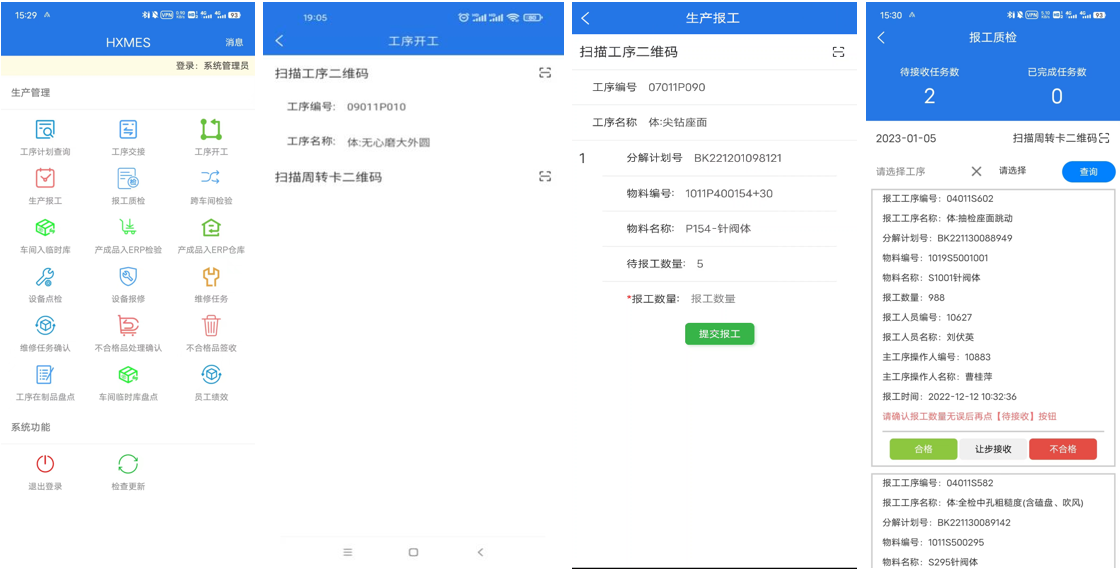
Task: Tap the 不合格品签收 trash icon
Action: 211,326
